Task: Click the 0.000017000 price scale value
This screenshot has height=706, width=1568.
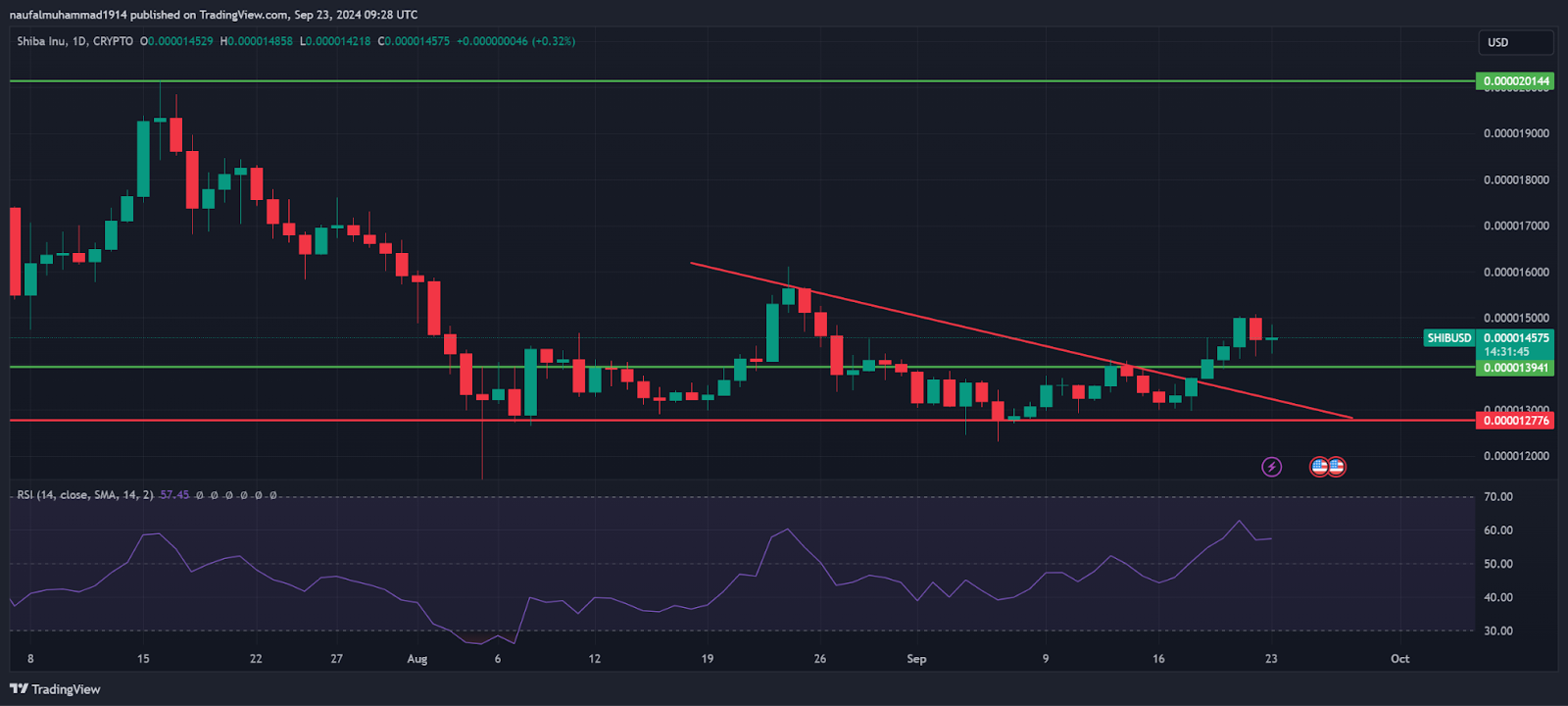Action: [x=1516, y=226]
